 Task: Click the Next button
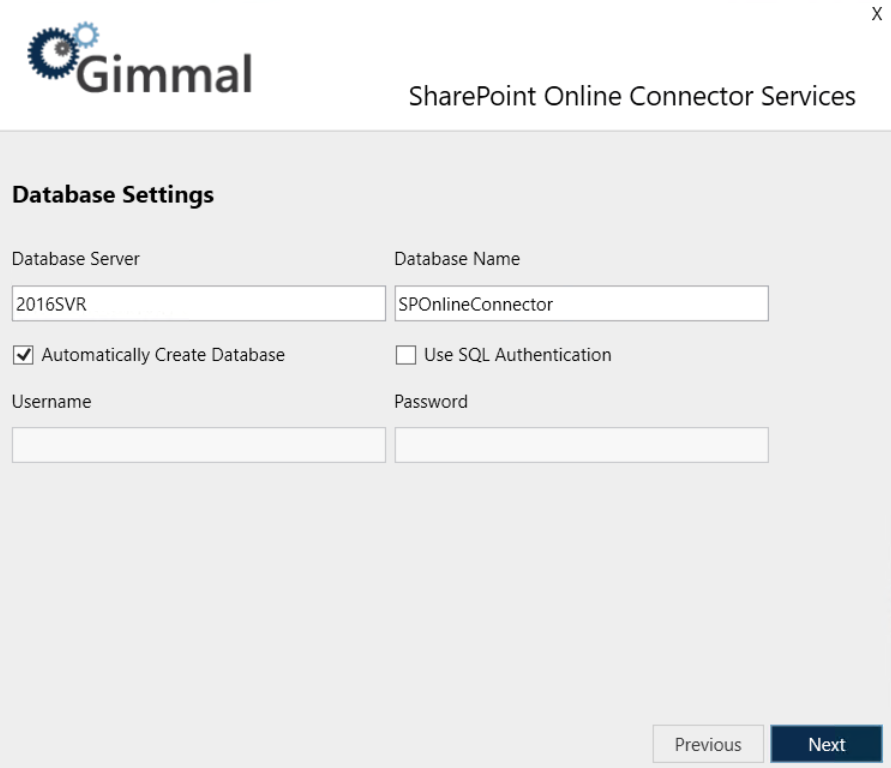click(x=829, y=744)
